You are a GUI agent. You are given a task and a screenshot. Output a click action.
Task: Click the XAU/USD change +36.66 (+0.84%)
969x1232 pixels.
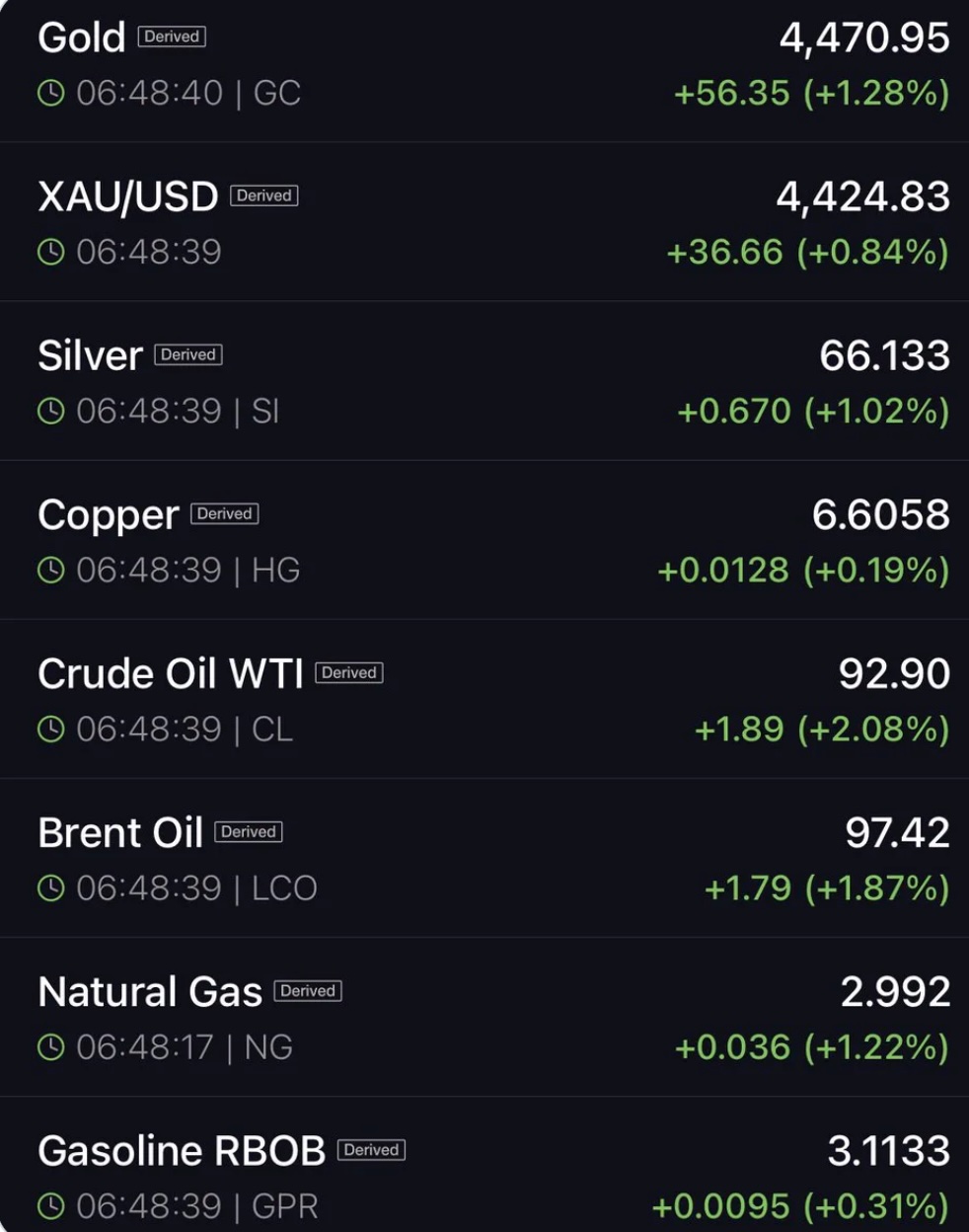tap(807, 252)
